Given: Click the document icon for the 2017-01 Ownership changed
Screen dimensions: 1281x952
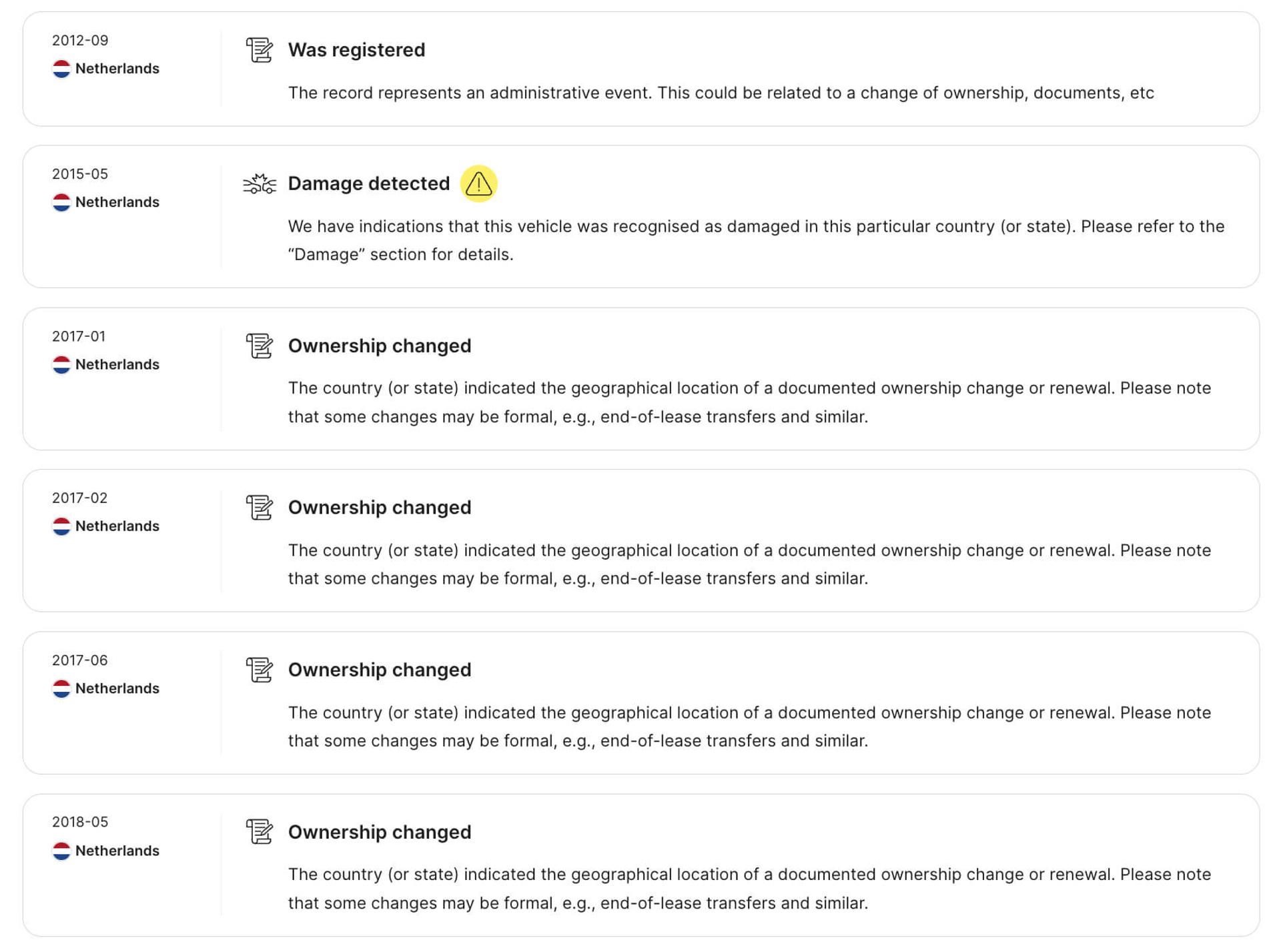Looking at the screenshot, I should tap(260, 346).
